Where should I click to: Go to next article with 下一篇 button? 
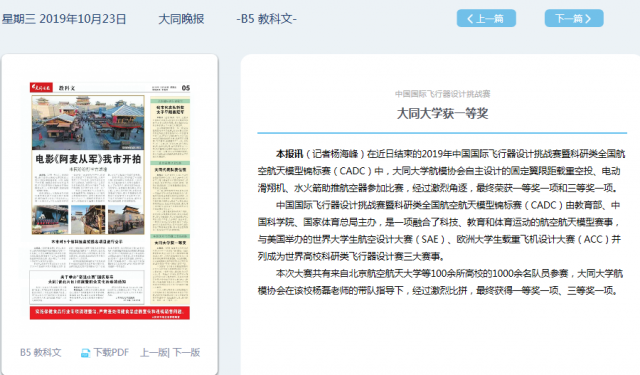click(x=574, y=18)
